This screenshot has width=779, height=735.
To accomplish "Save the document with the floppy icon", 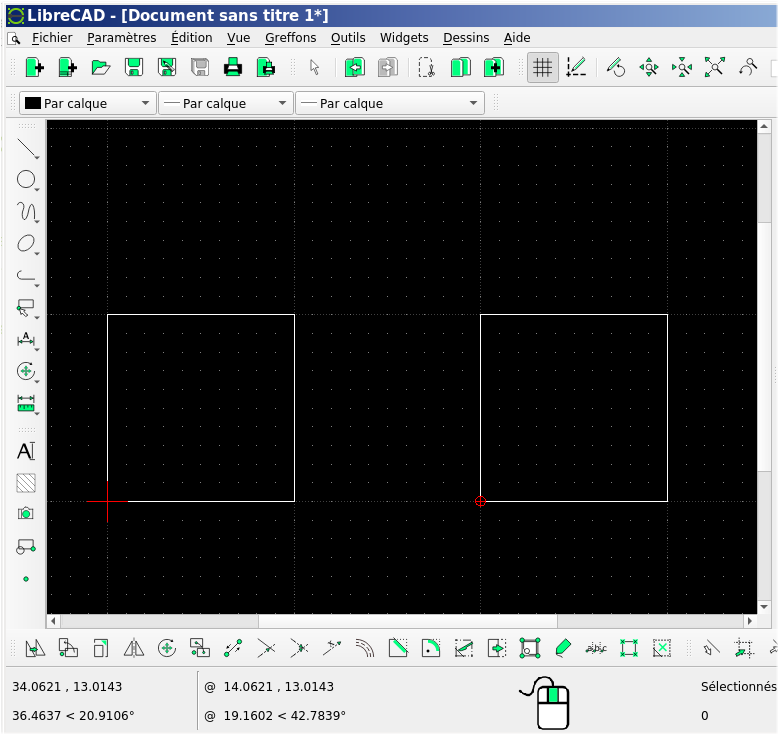I will [134, 67].
